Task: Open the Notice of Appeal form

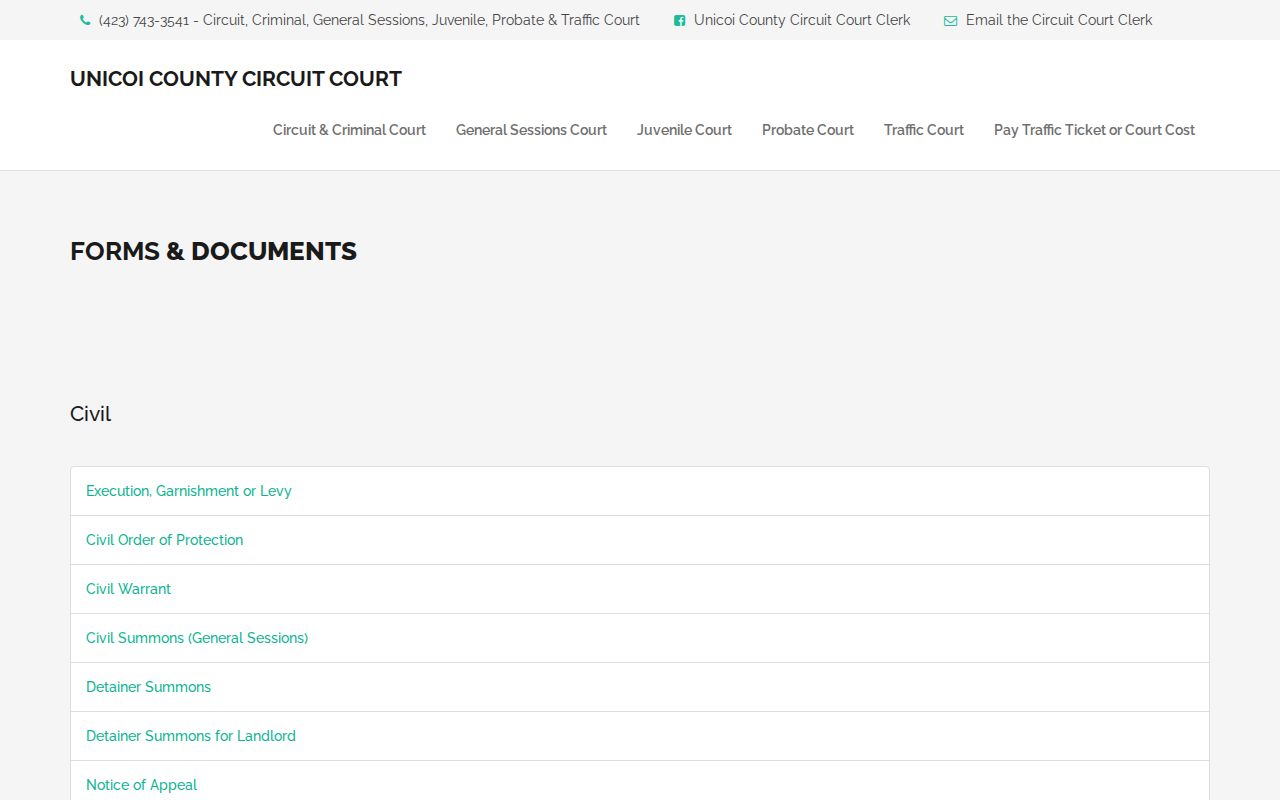Action: coord(141,785)
